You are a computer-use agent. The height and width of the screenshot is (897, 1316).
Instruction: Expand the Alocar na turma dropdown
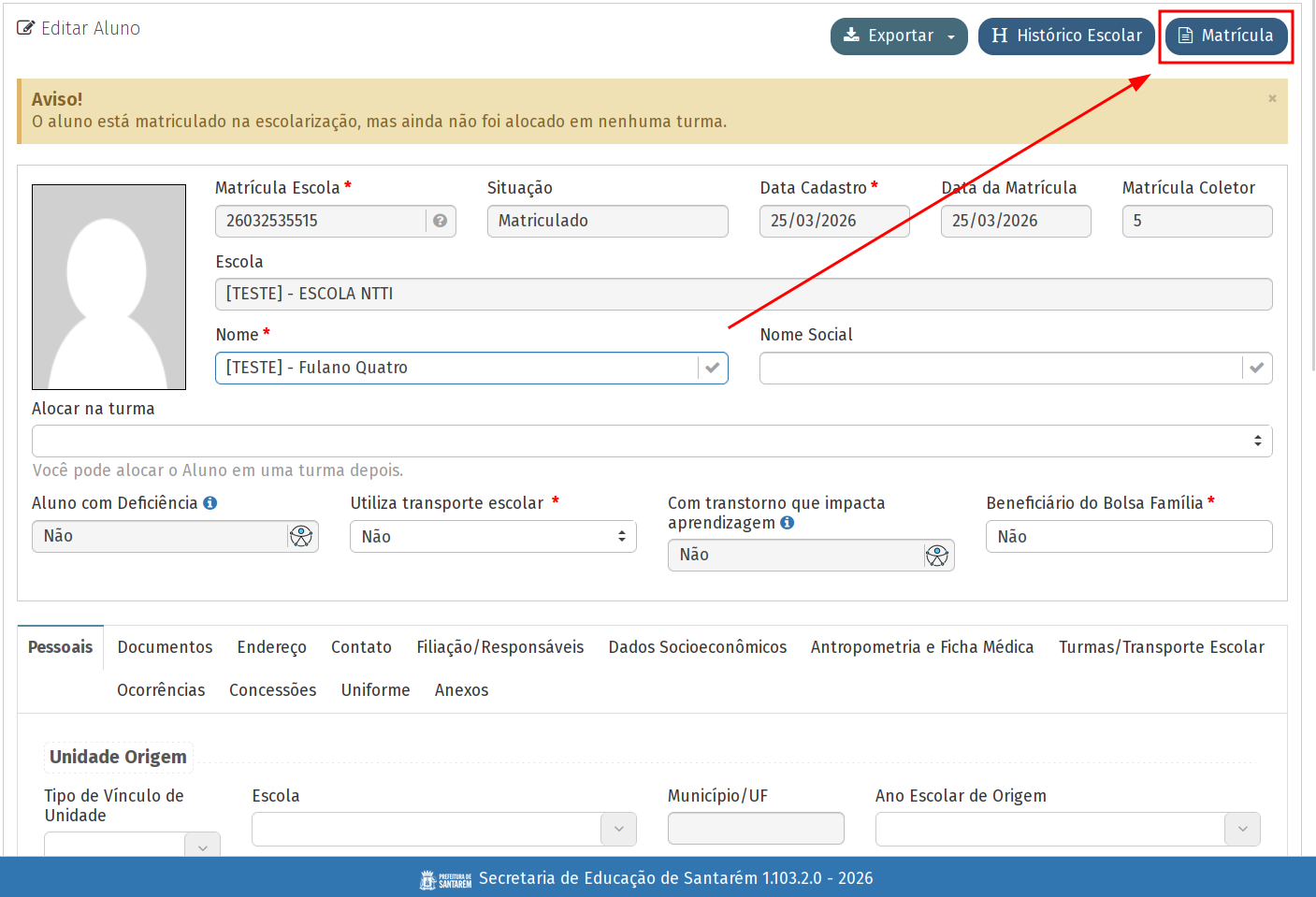(652, 441)
